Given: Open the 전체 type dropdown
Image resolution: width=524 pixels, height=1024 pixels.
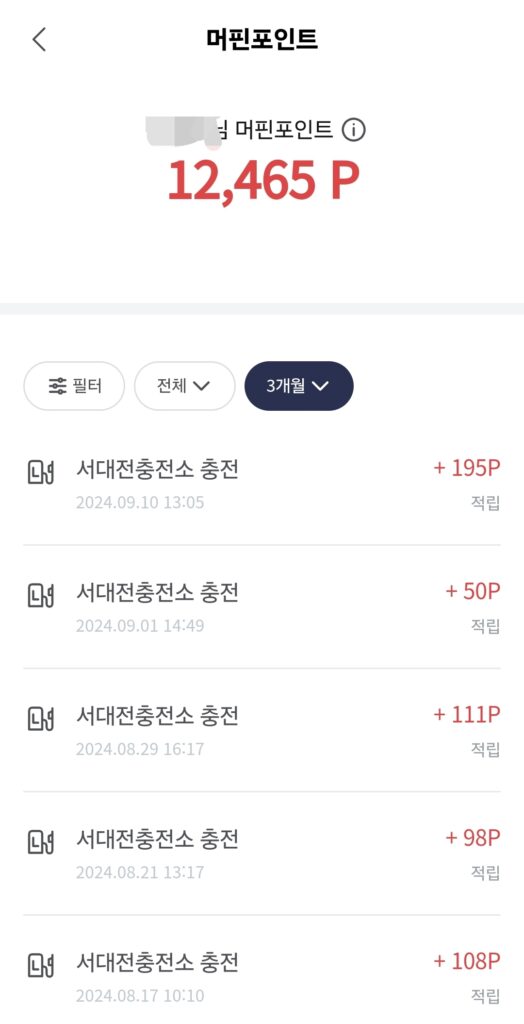Looking at the screenshot, I should tap(184, 386).
